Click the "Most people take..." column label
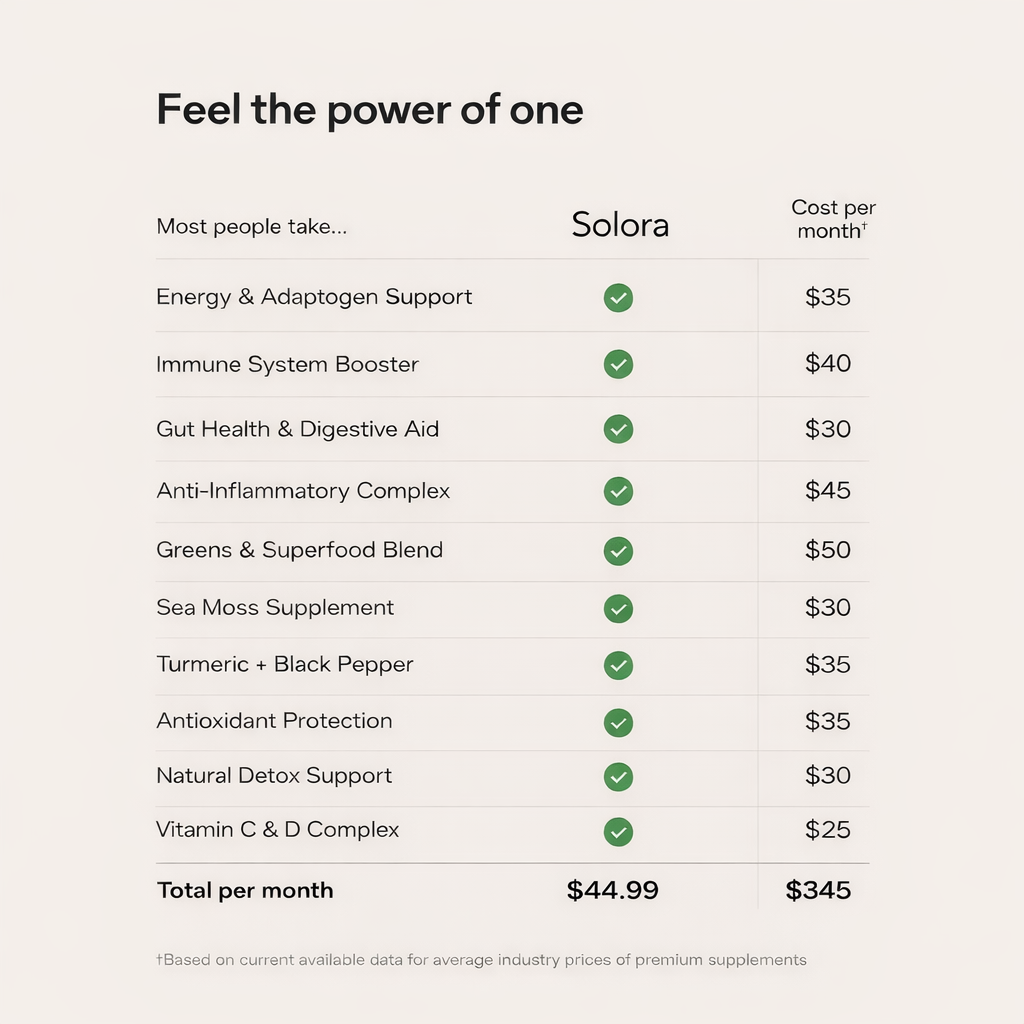1024x1024 pixels. tap(252, 227)
